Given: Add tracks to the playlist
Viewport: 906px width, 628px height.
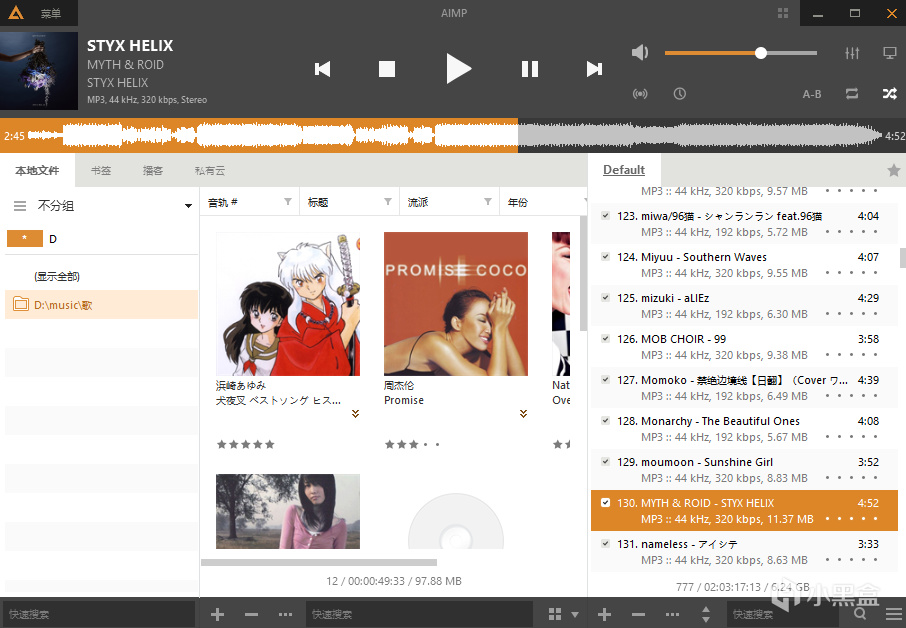Looking at the screenshot, I should 604,614.
